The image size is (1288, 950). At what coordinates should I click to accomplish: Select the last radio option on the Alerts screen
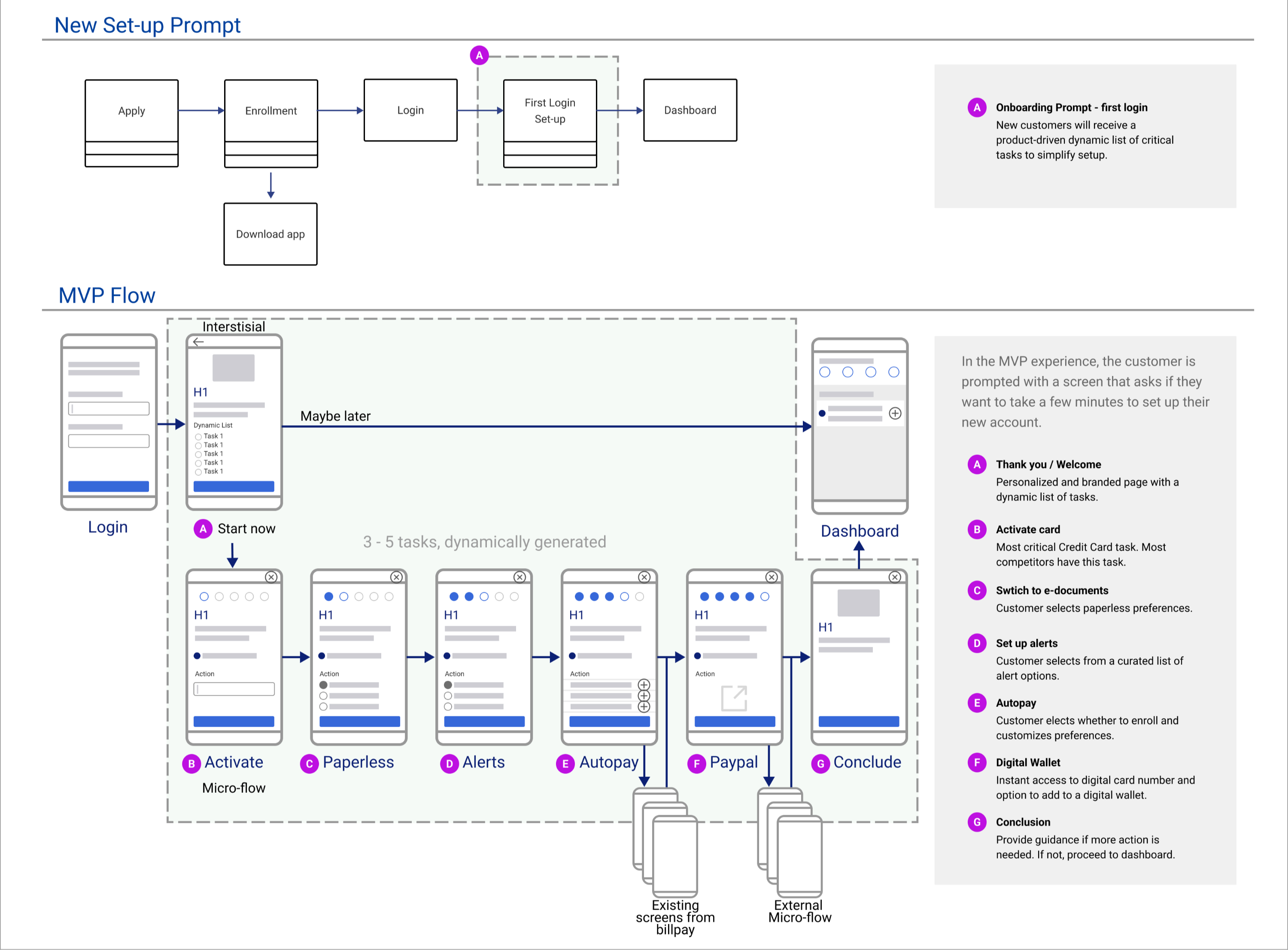tap(448, 706)
